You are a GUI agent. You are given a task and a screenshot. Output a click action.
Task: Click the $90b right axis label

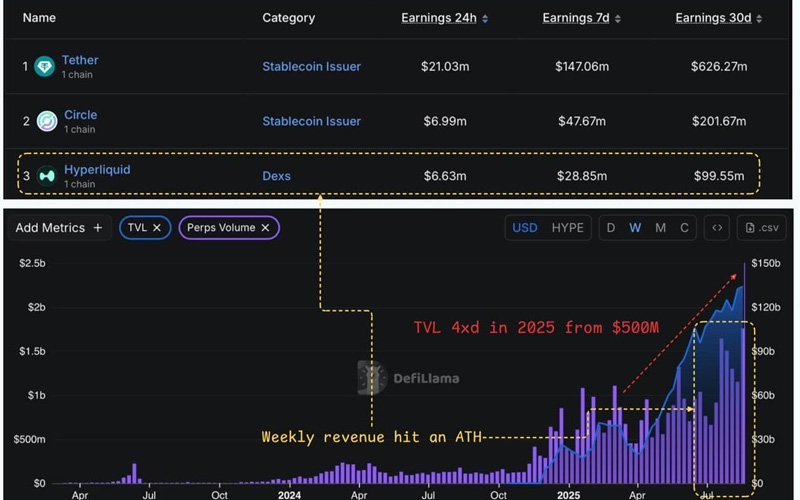click(763, 352)
